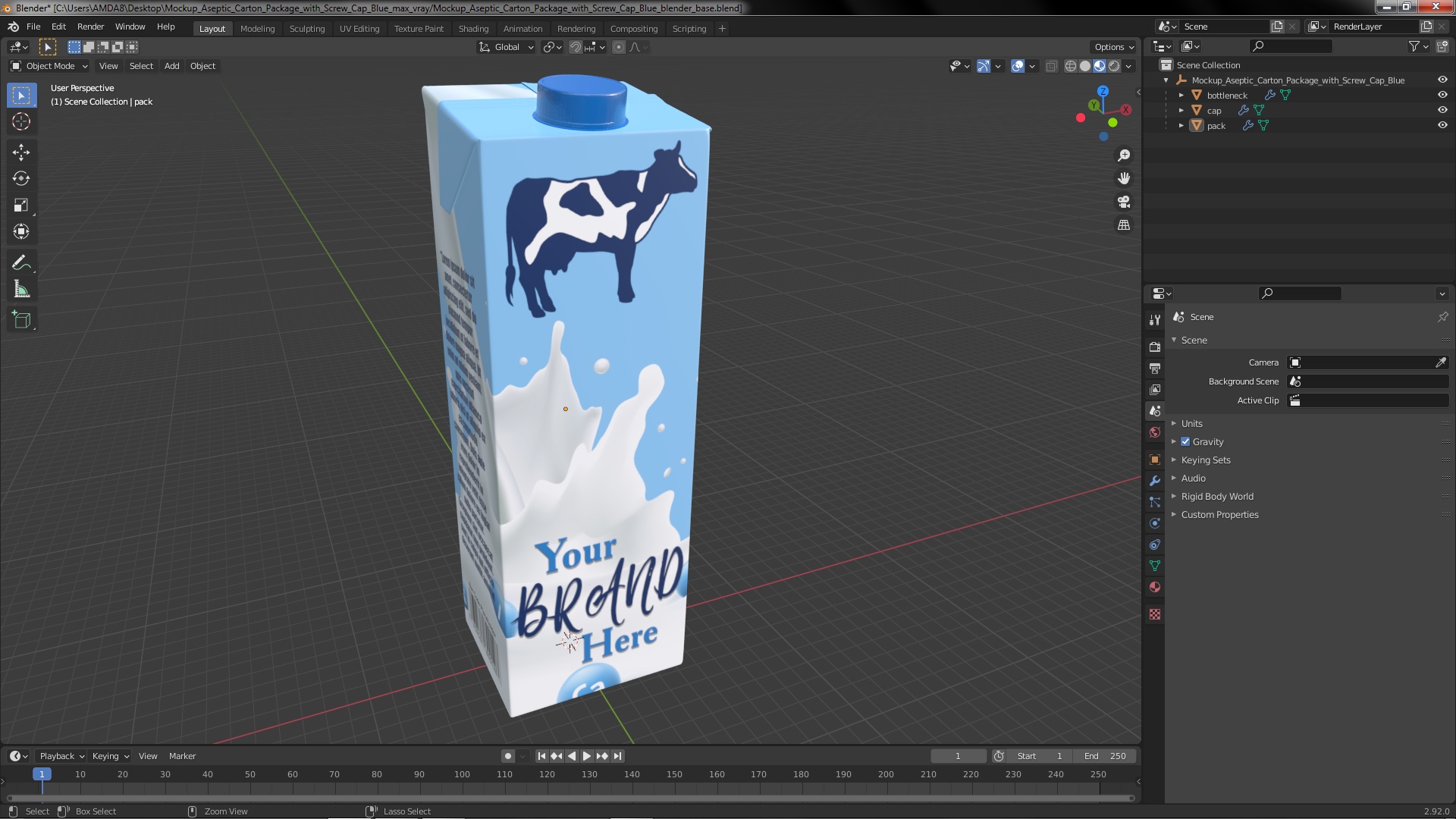Activate the Move tool
This screenshot has width=1456, height=819.
(21, 152)
